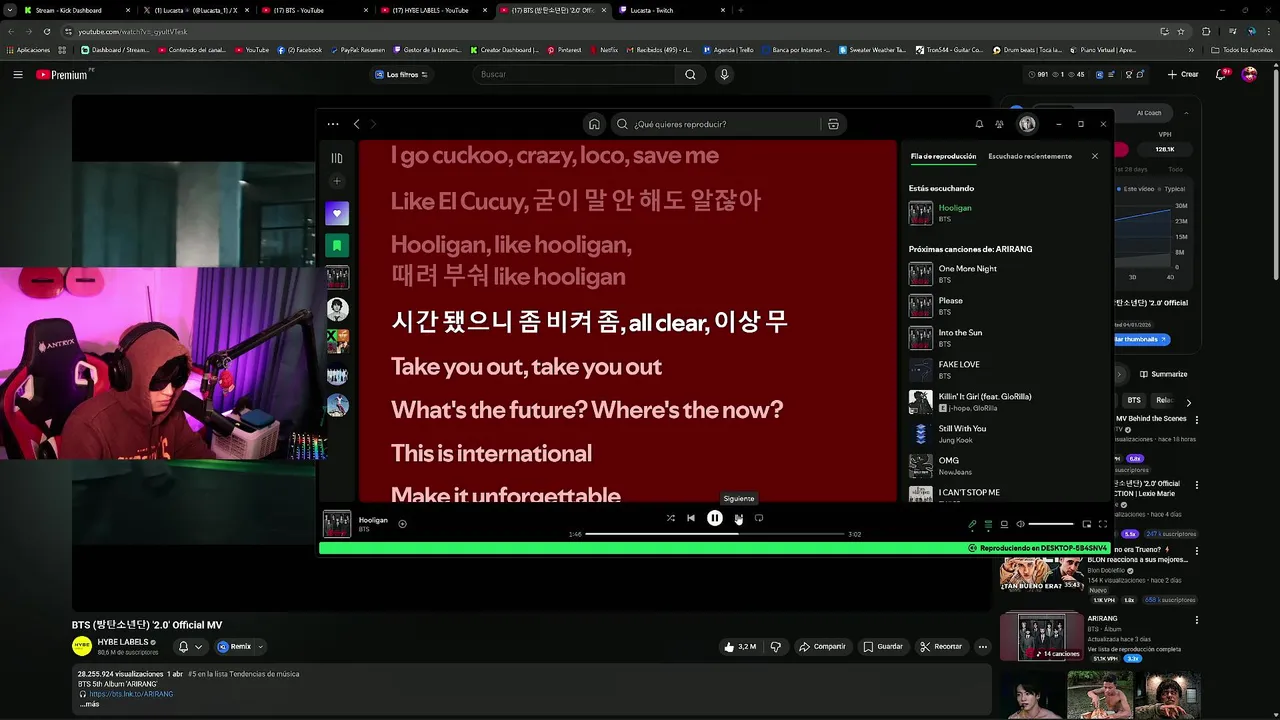Open connect to a device in Spotify

1004,524
